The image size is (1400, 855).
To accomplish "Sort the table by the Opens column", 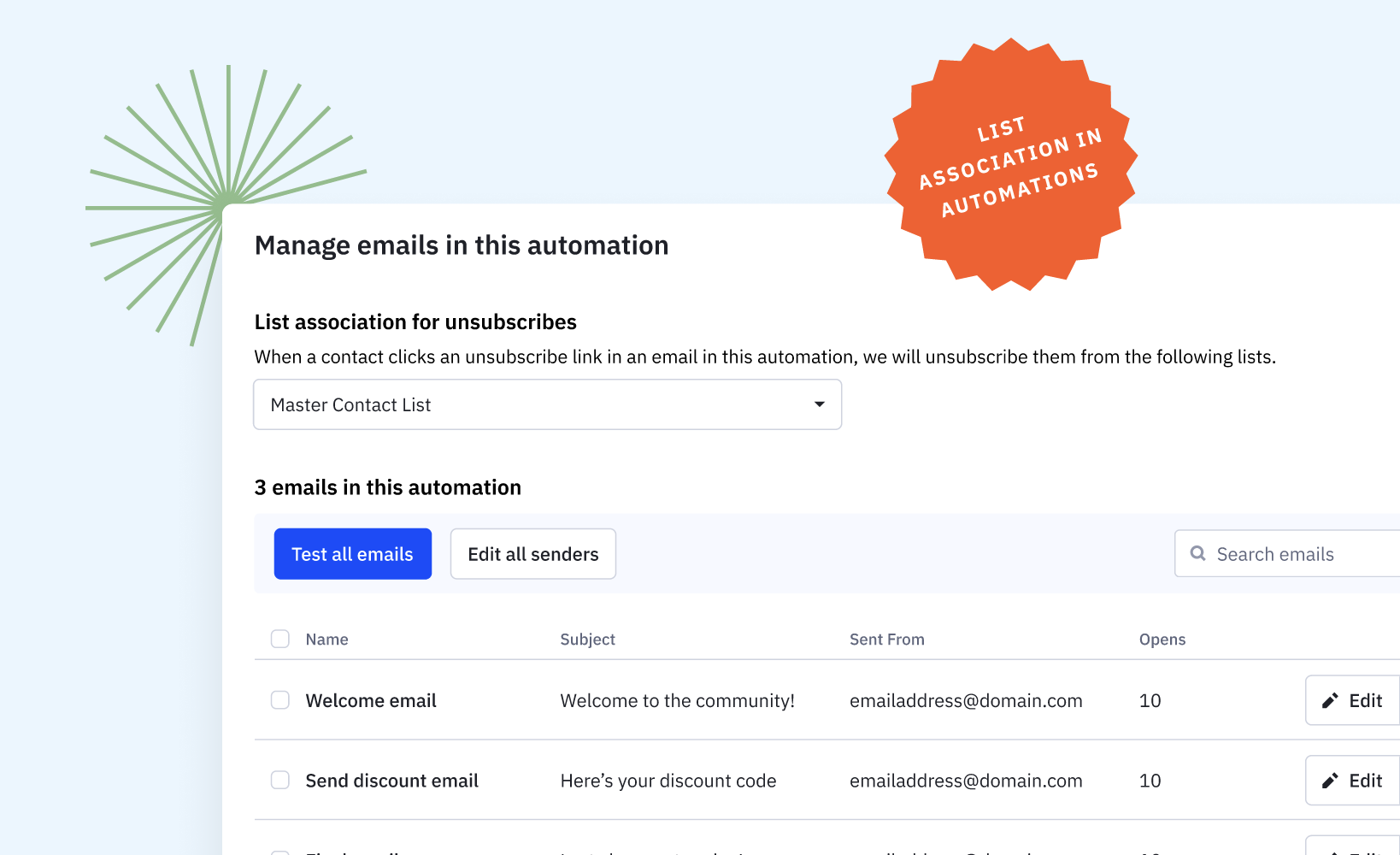I will 1162,639.
